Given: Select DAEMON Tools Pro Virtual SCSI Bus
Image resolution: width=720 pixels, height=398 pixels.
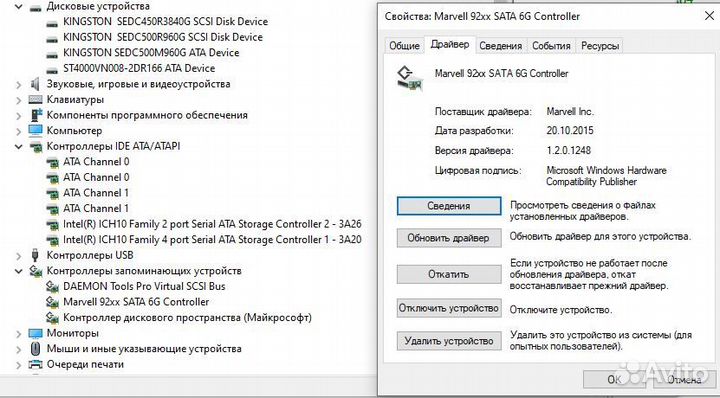Looking at the screenshot, I should pyautogui.click(x=144, y=287).
